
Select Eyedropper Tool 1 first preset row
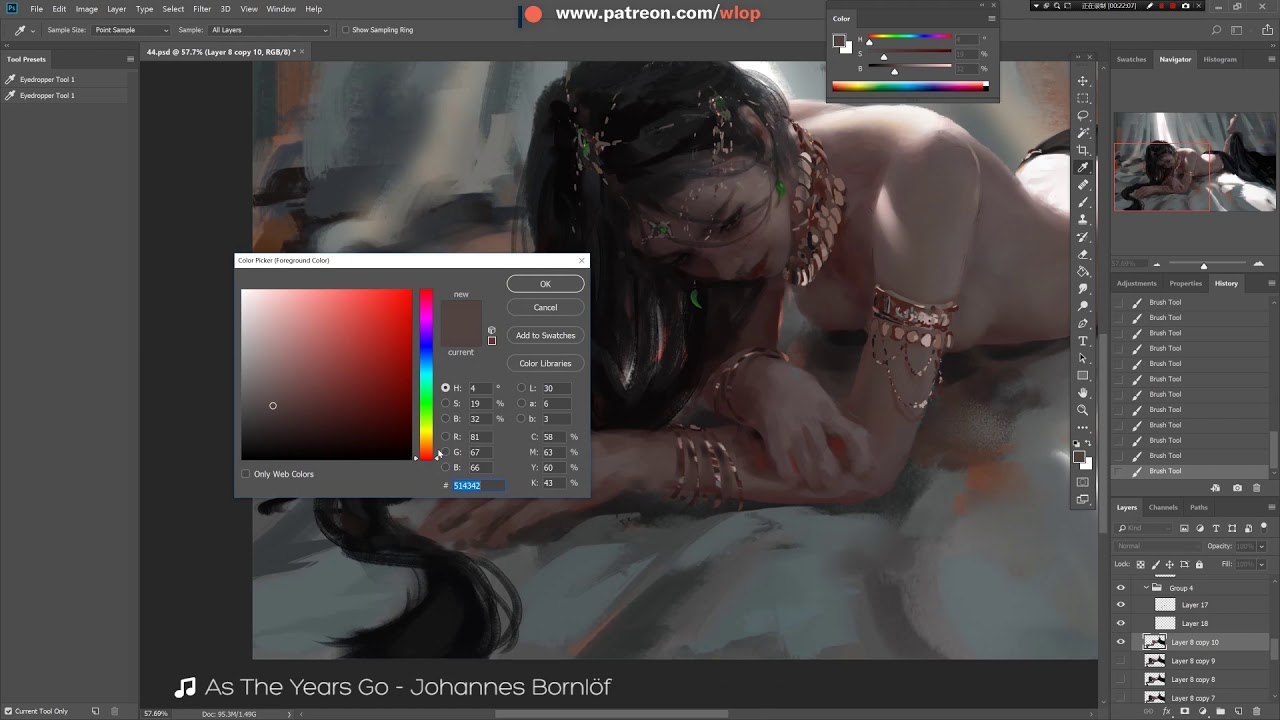pyautogui.click(x=64, y=79)
